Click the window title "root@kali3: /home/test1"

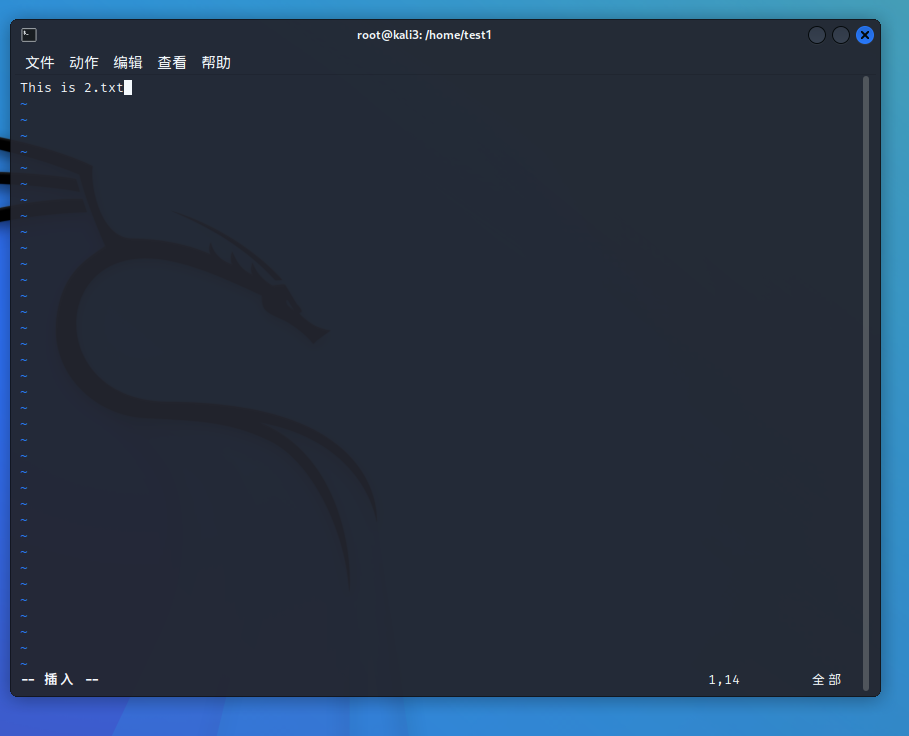[x=424, y=35]
